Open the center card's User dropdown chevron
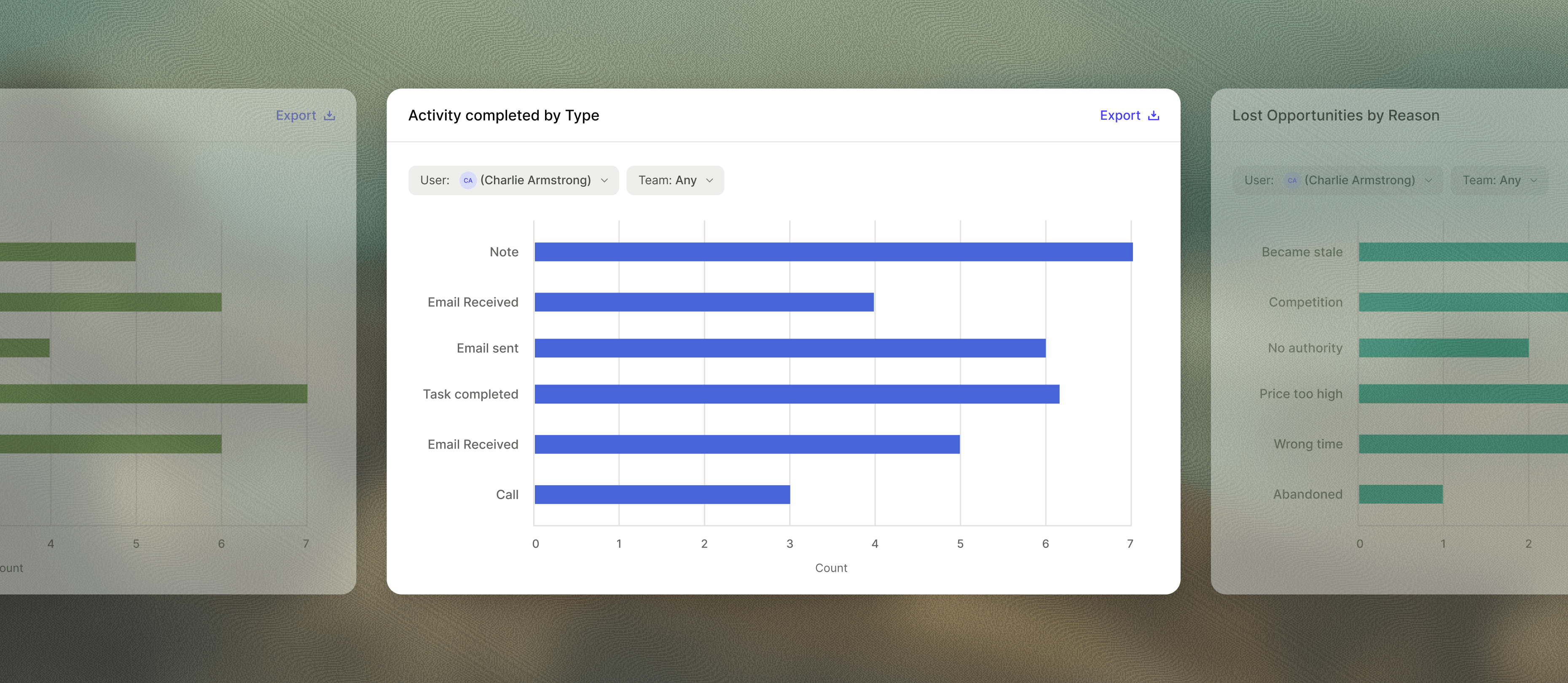Image resolution: width=1568 pixels, height=683 pixels. [604, 180]
